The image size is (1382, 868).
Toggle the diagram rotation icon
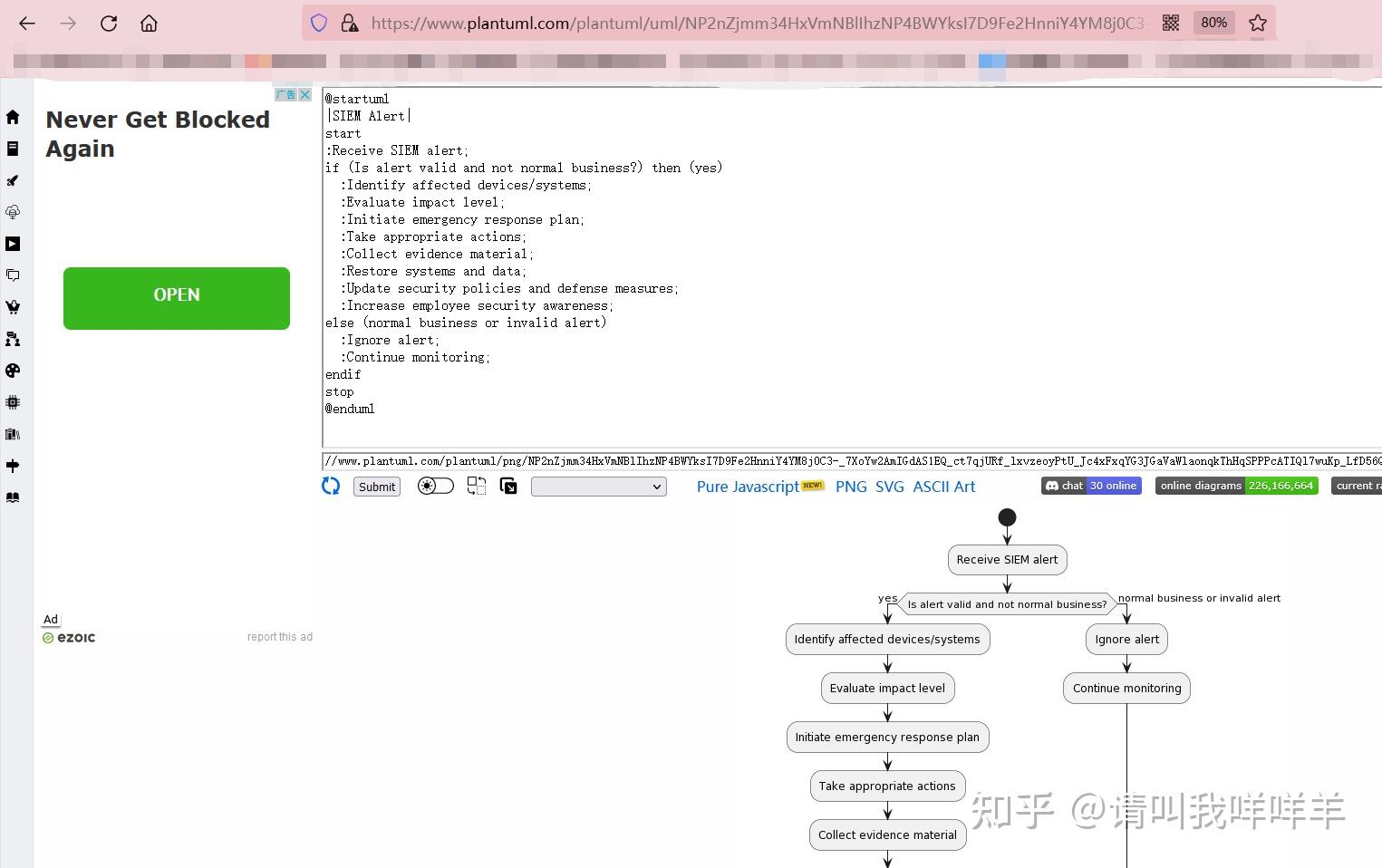tap(476, 486)
